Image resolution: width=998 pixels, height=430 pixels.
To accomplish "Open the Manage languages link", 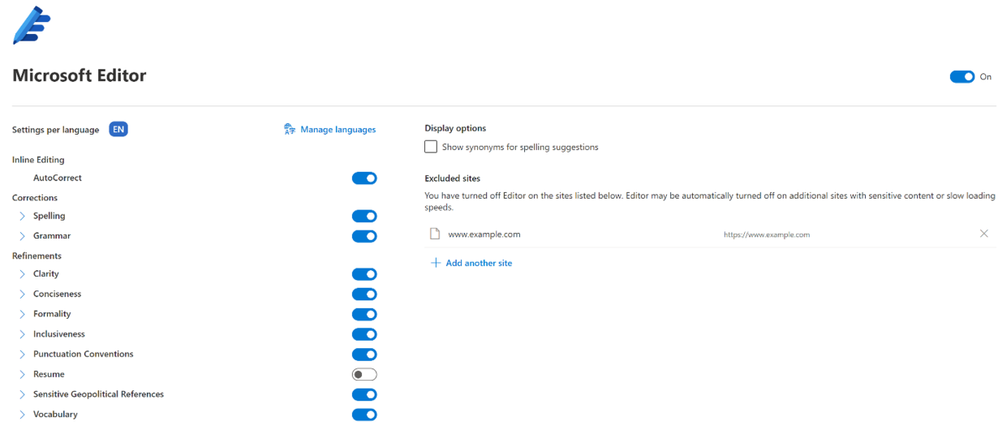I will tap(338, 129).
